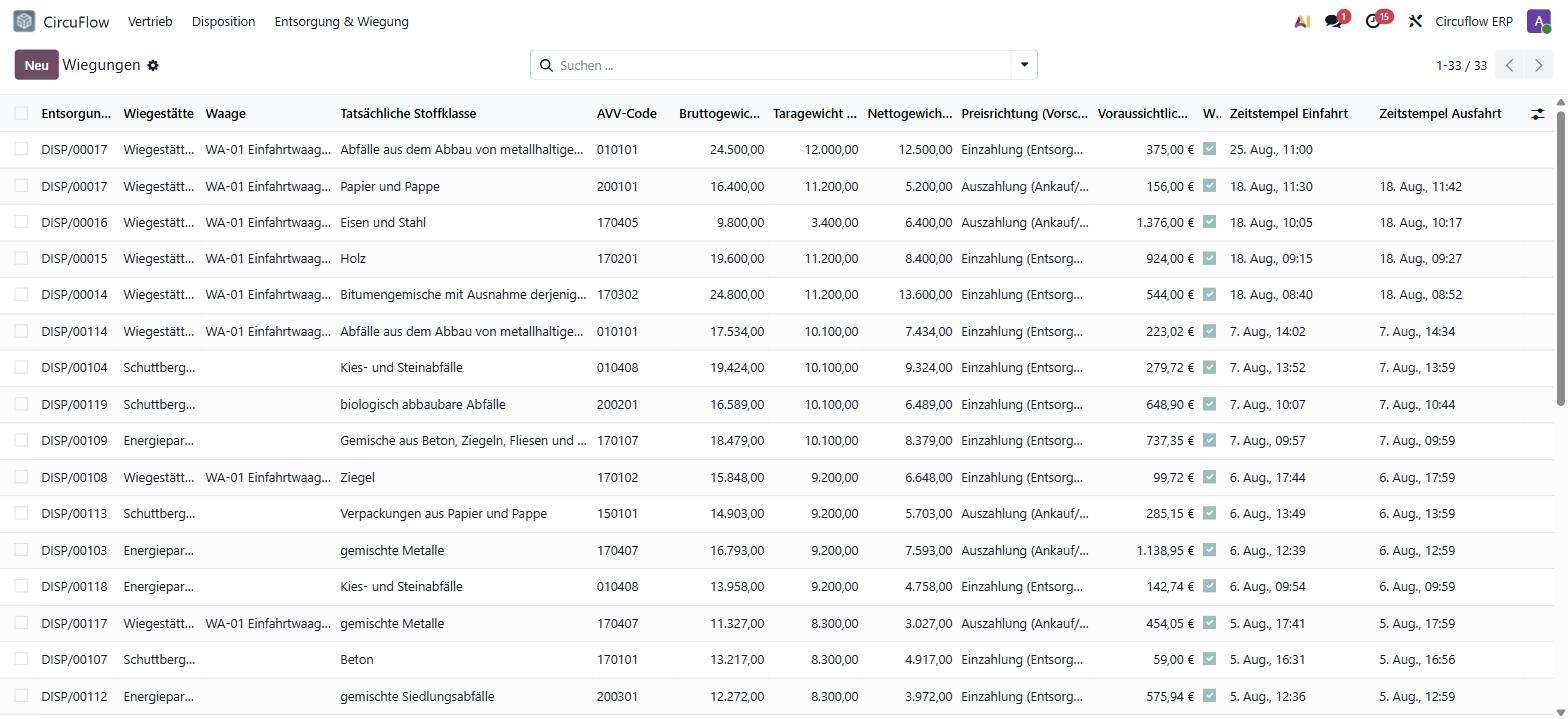
Task: Click the Gemische aus Beton, Ziegeln cell
Action: [x=463, y=440]
